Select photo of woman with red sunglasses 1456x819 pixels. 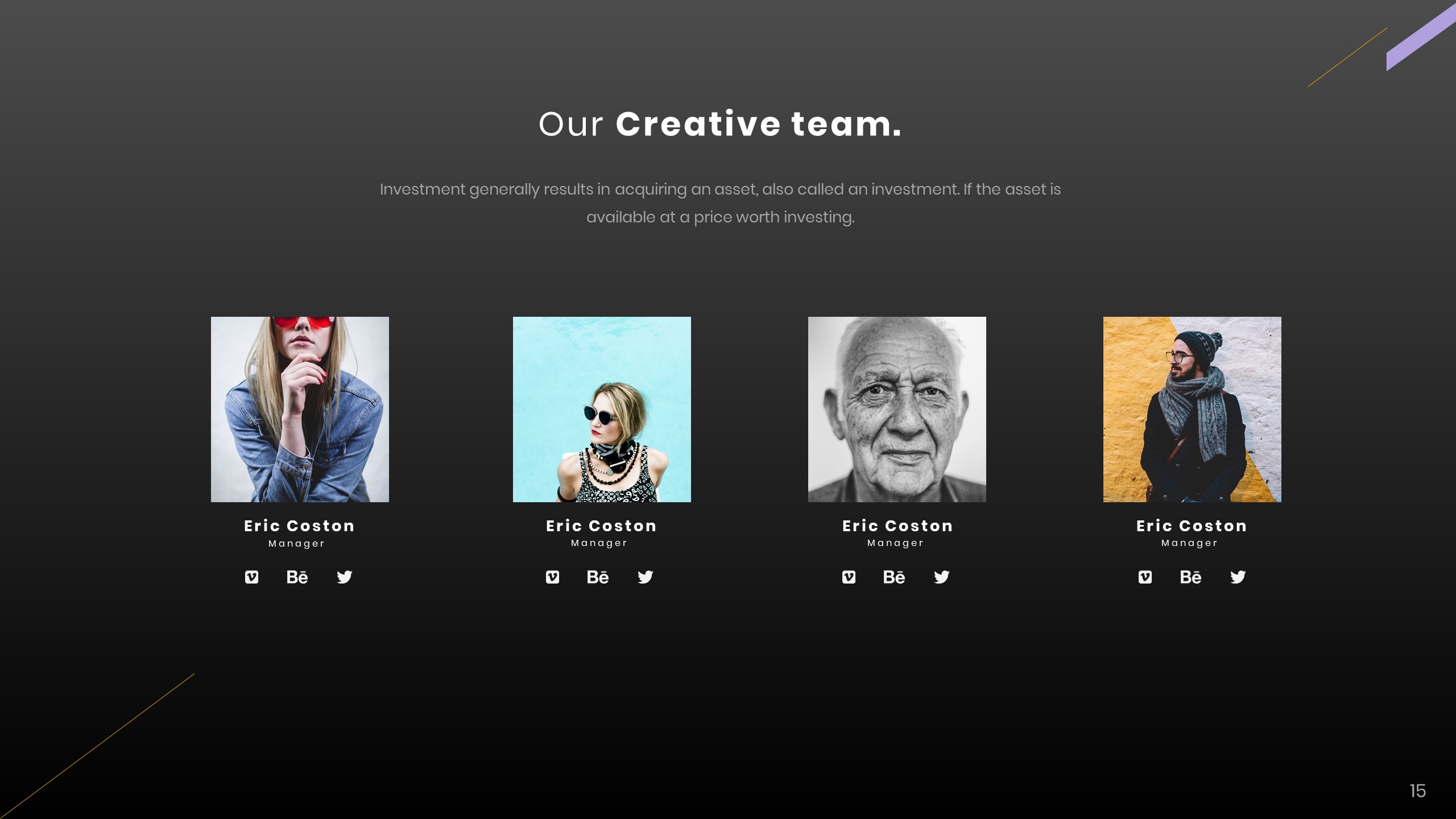point(300,409)
